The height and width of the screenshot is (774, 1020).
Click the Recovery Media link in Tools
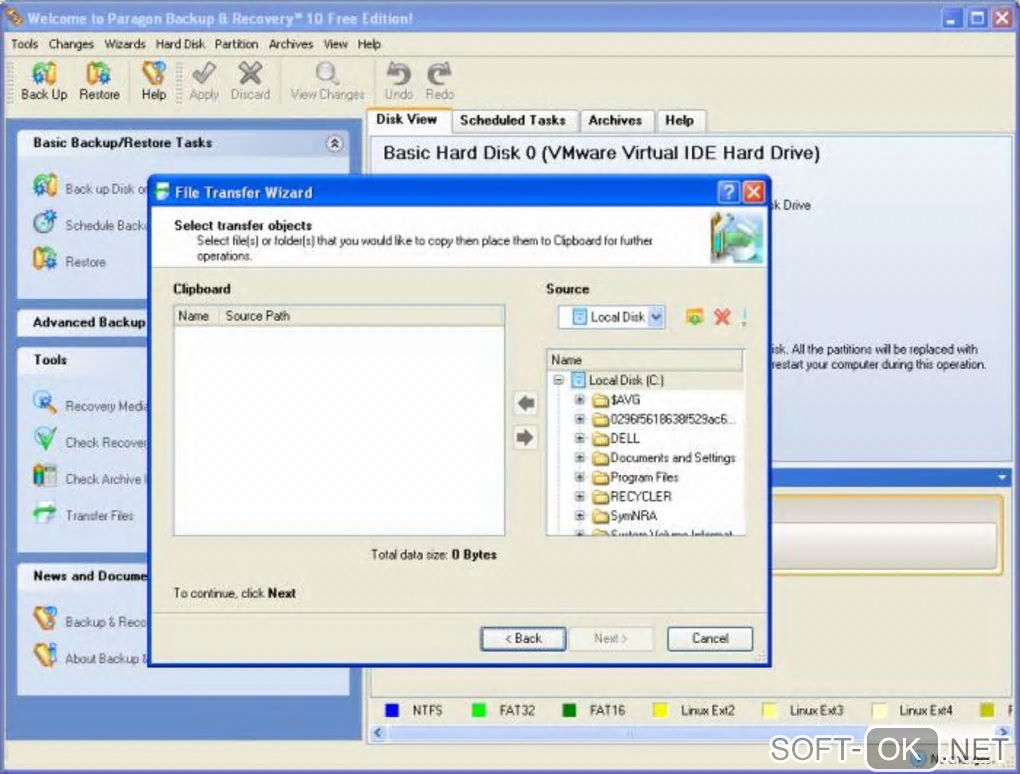click(106, 407)
